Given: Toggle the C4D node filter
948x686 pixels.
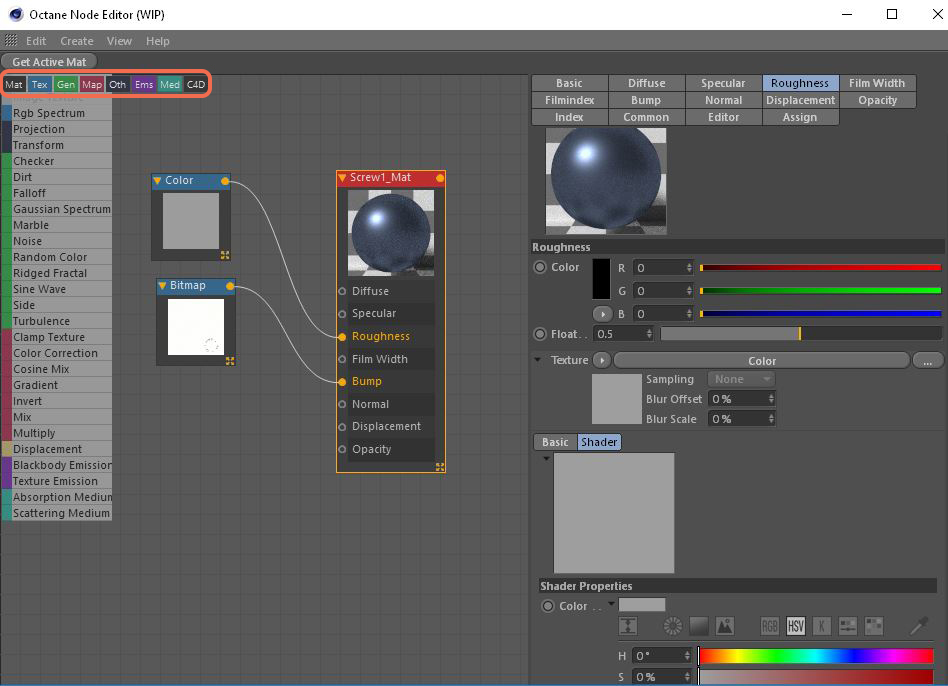Looking at the screenshot, I should (196, 85).
